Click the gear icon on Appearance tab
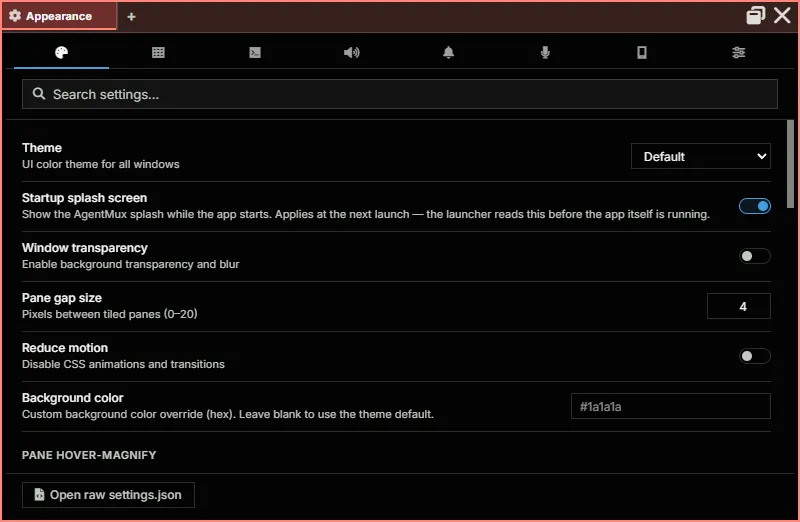Viewport: 800px width, 522px height. (x=15, y=16)
